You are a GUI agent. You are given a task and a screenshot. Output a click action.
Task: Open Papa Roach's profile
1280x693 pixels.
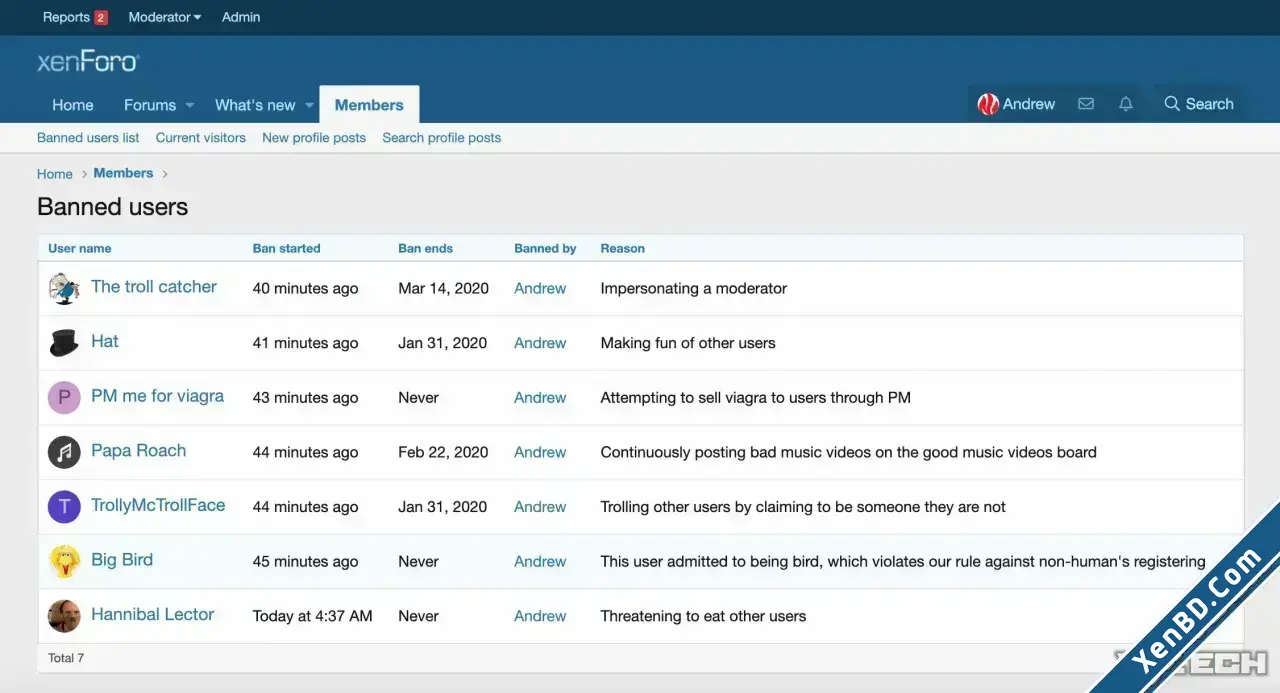[139, 451]
